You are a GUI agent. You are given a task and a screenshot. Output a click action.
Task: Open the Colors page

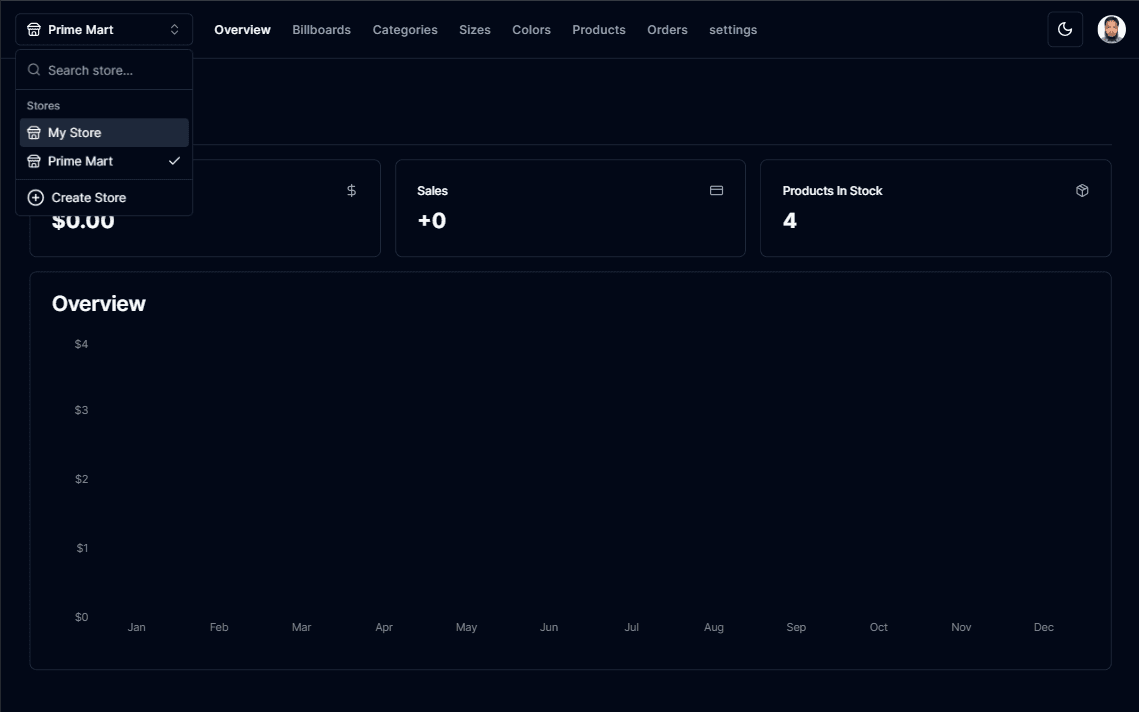pyautogui.click(x=531, y=30)
